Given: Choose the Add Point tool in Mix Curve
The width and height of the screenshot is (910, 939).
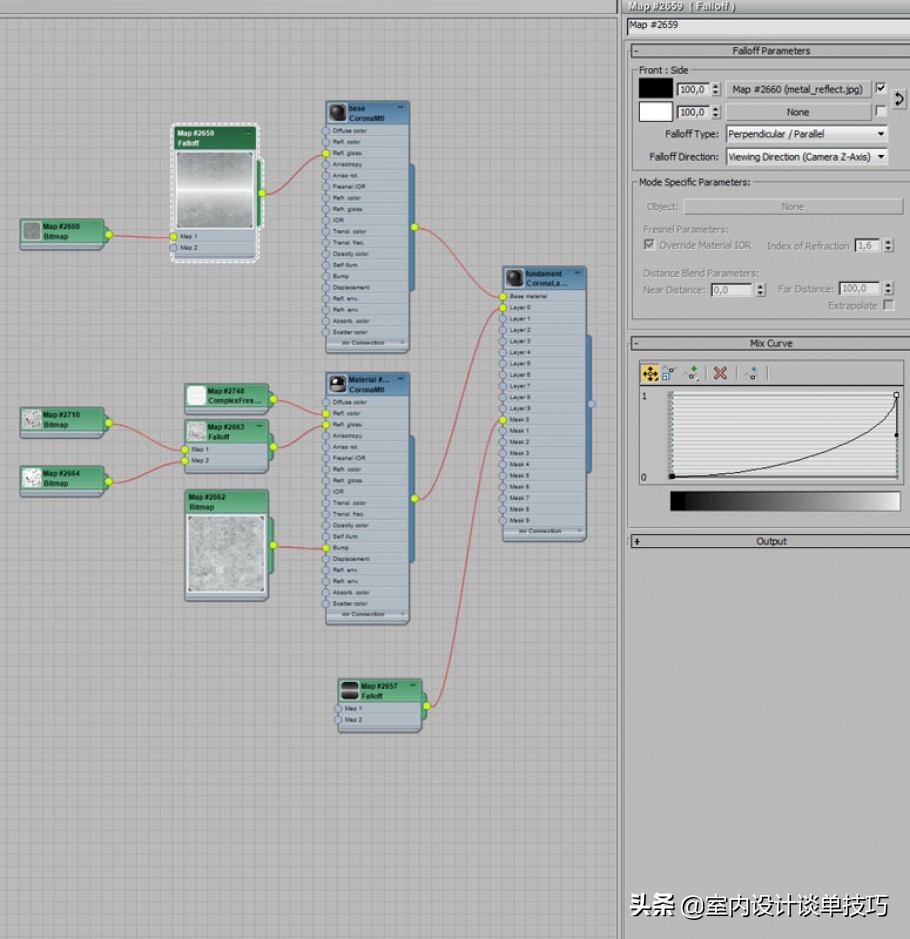Looking at the screenshot, I should click(x=691, y=373).
